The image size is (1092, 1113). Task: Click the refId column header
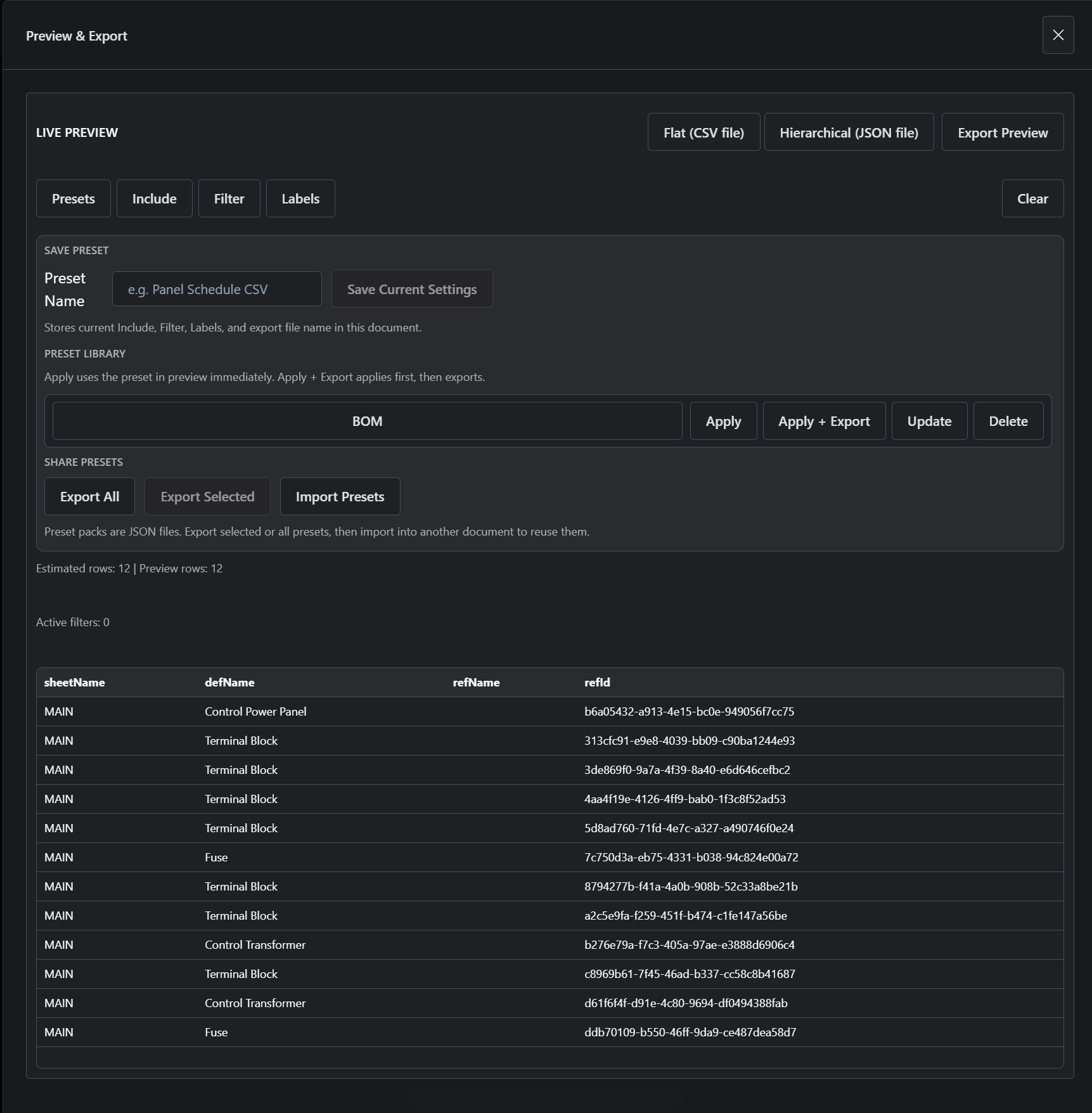pyautogui.click(x=597, y=683)
